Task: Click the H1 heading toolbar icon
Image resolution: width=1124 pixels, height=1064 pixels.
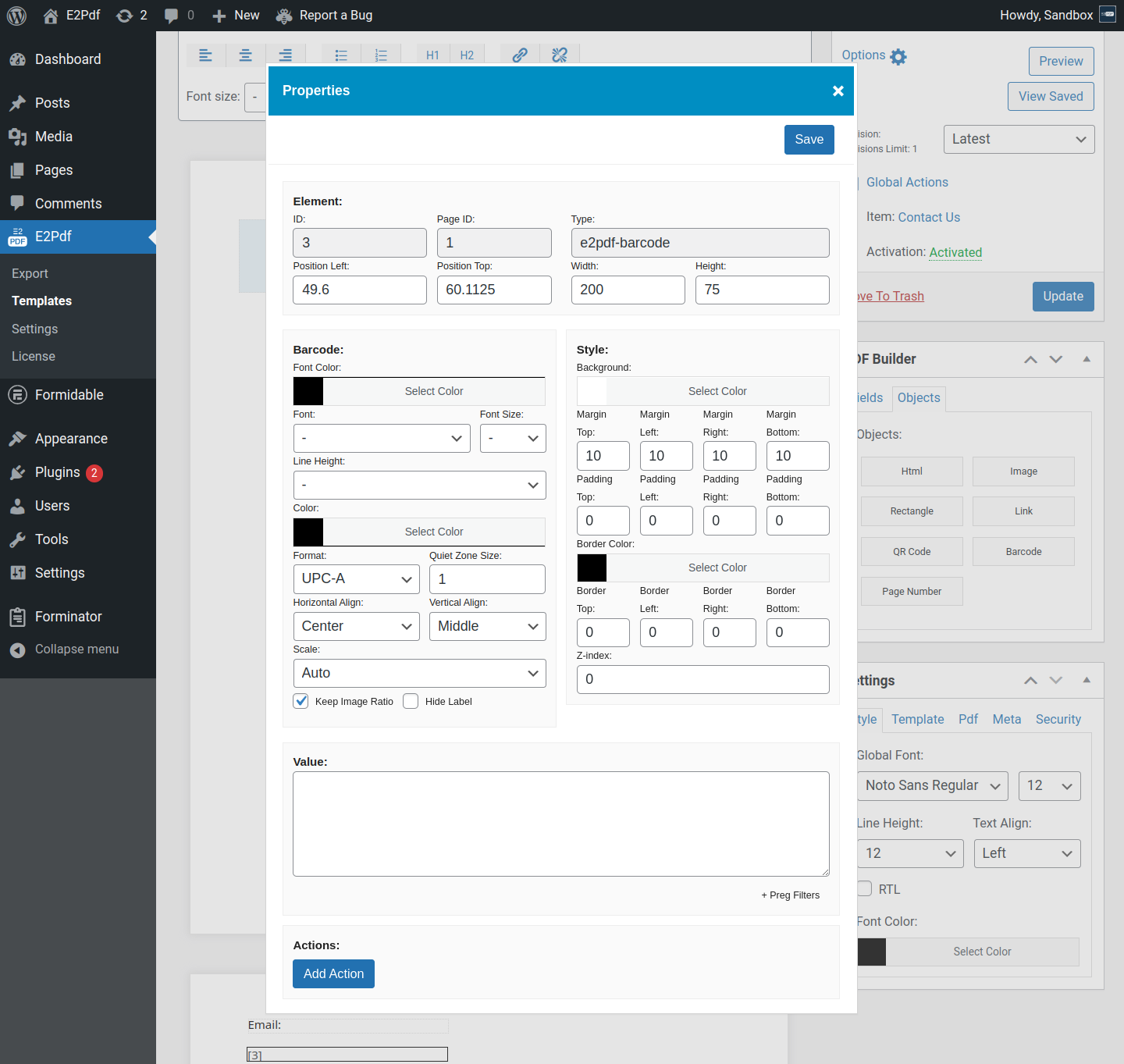Action: (x=432, y=55)
